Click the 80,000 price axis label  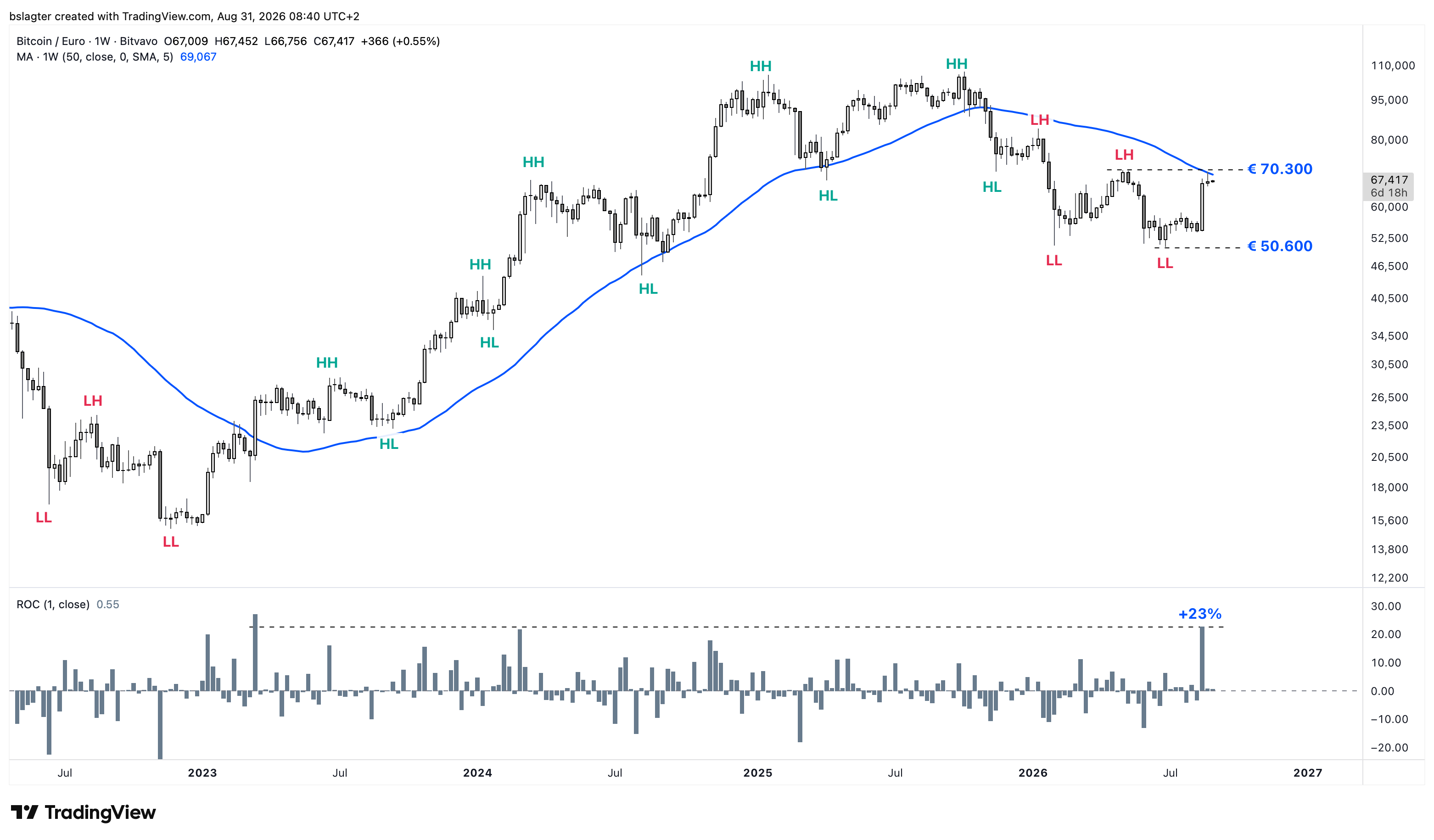click(1389, 140)
